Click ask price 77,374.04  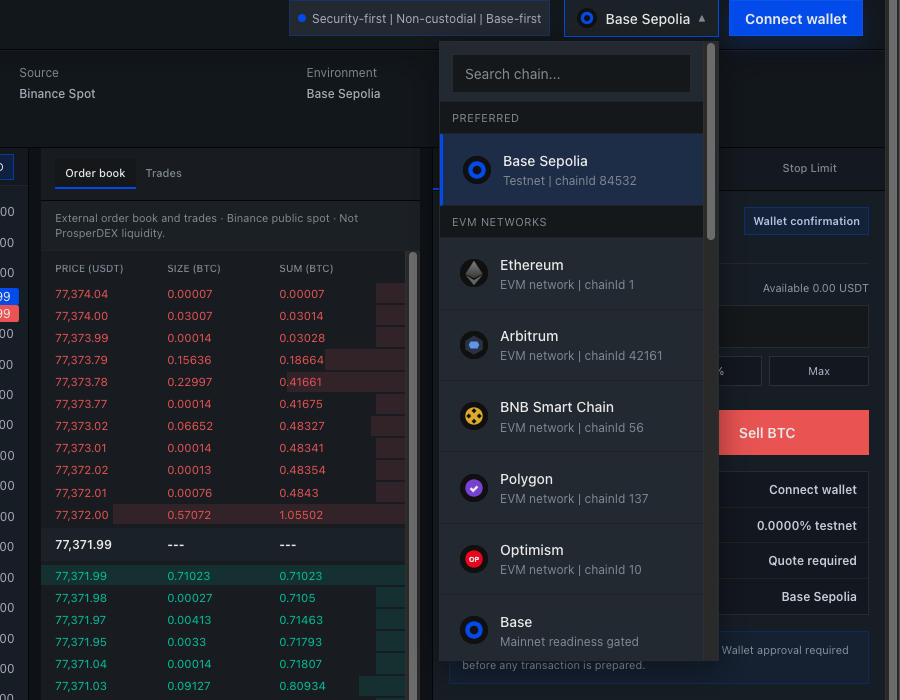coord(82,294)
